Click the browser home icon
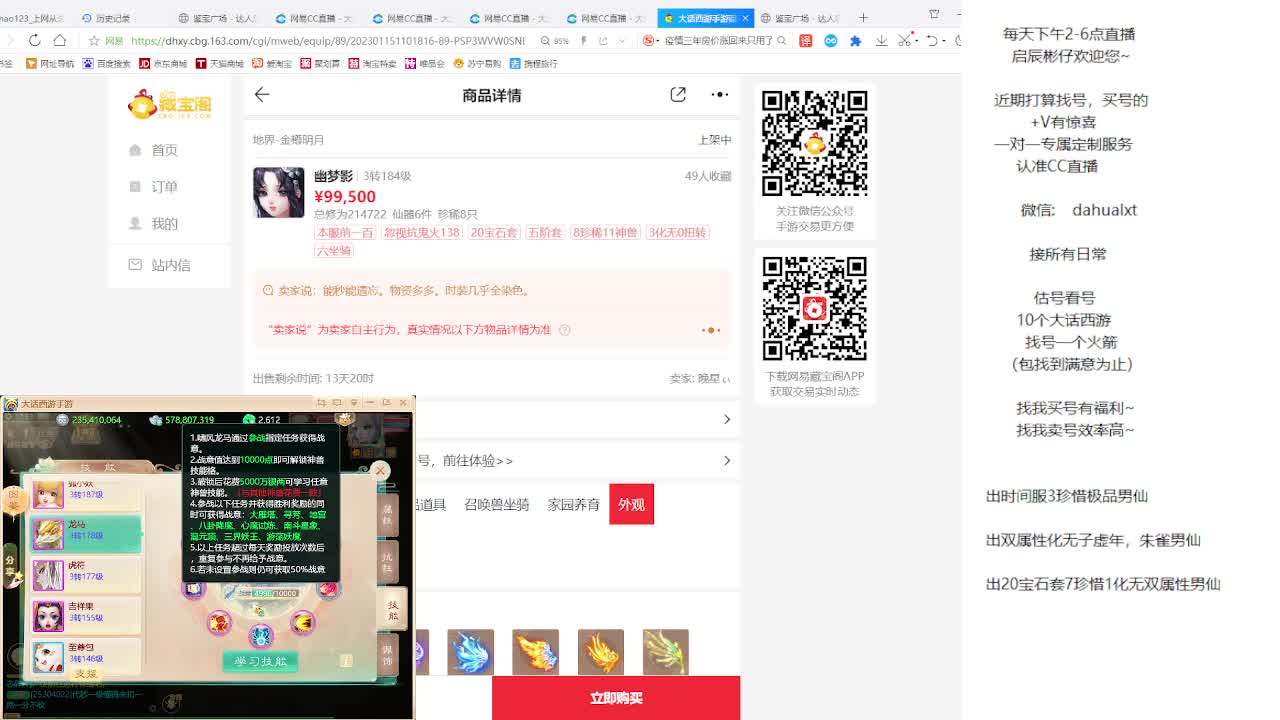Image resolution: width=1280 pixels, height=720 pixels. pyautogui.click(x=60, y=40)
